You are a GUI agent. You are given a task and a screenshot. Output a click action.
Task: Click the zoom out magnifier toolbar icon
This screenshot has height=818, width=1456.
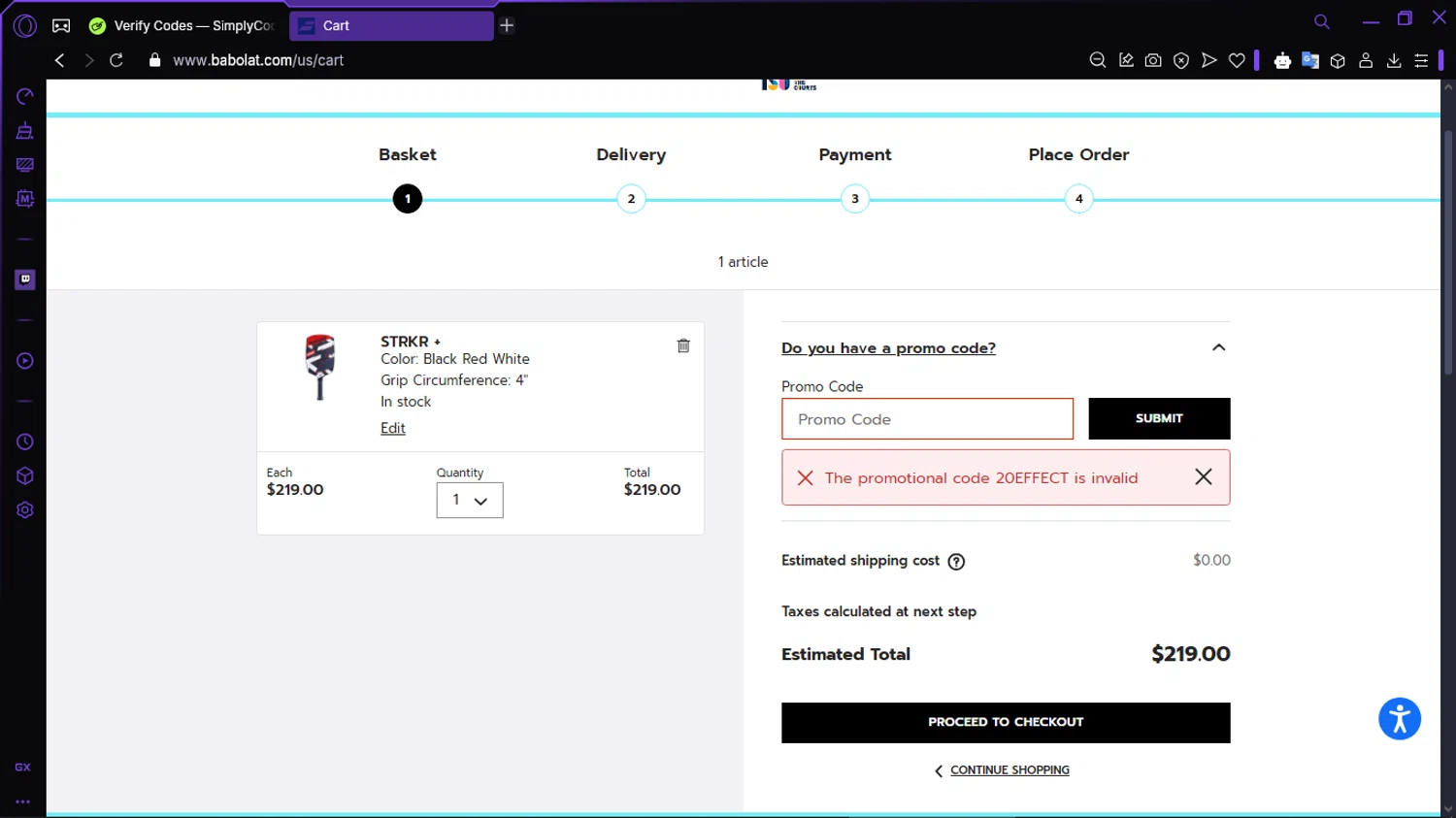(1098, 60)
